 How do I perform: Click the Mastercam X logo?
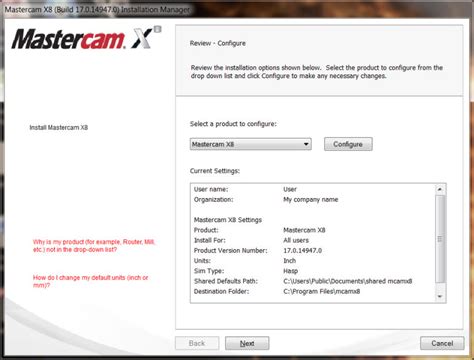pos(86,39)
